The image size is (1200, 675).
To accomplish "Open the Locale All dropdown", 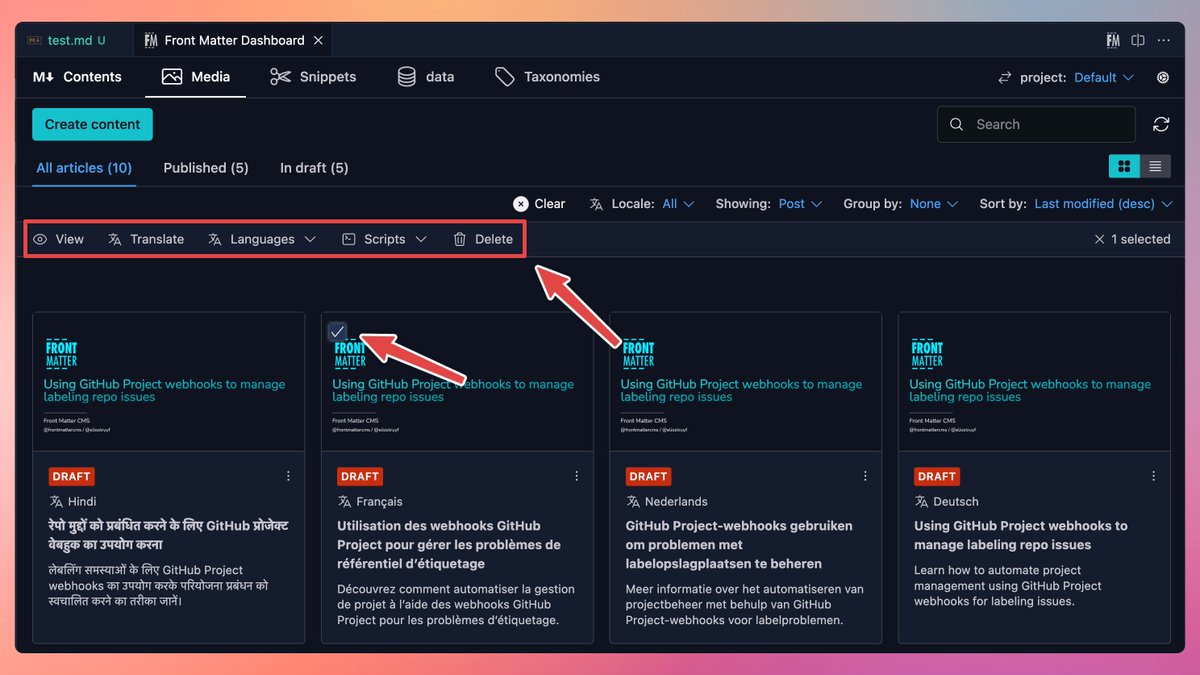I will [677, 203].
